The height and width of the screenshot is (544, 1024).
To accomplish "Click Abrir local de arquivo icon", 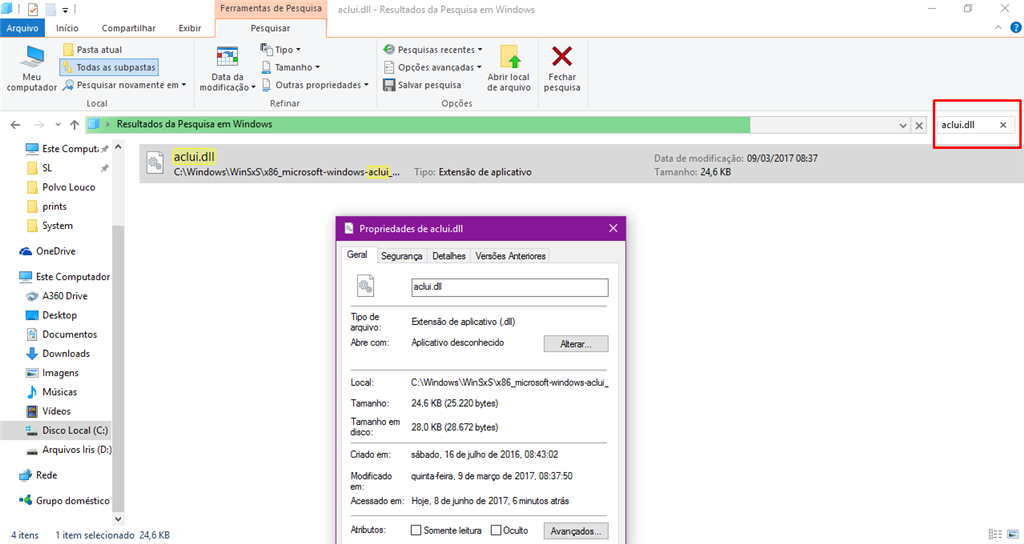I will [509, 57].
